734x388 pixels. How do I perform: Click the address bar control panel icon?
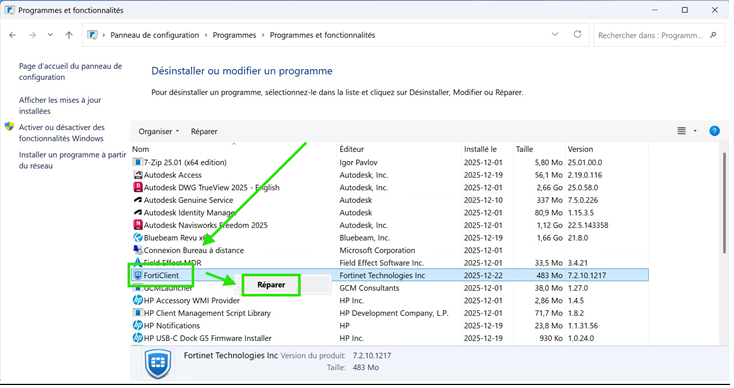pos(93,35)
